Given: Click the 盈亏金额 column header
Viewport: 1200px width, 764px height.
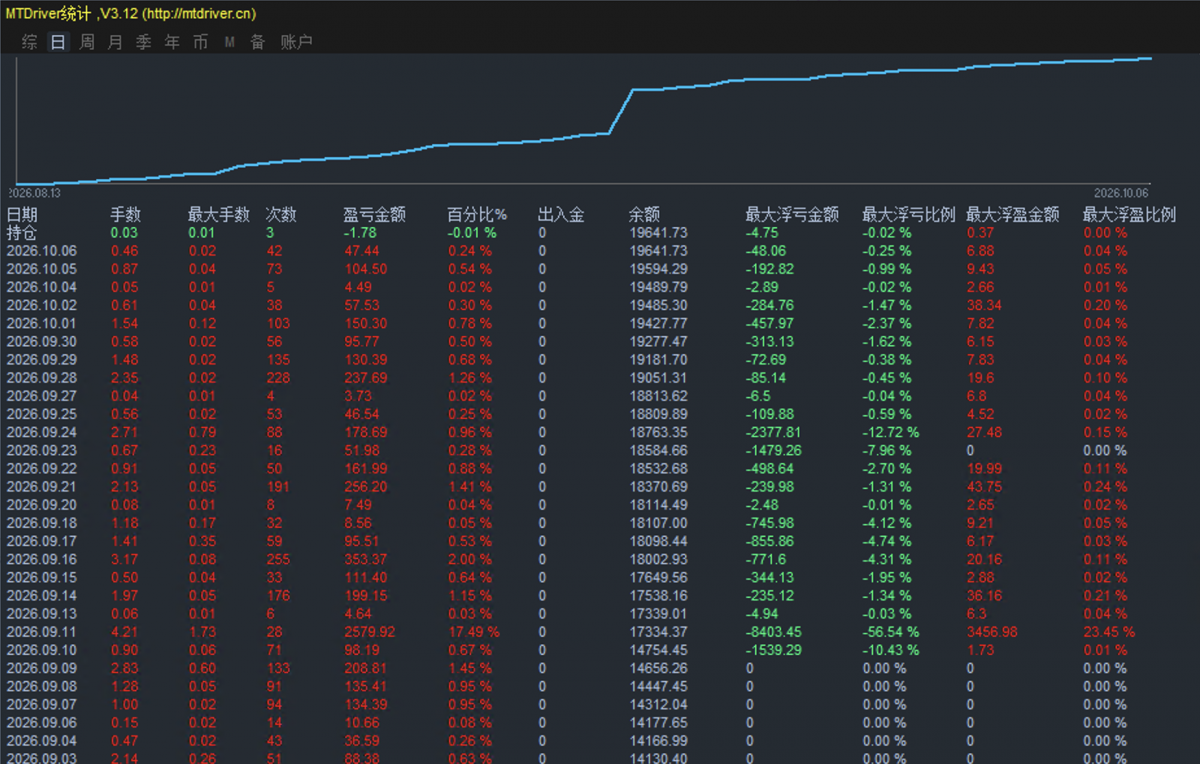Looking at the screenshot, I should [x=374, y=214].
